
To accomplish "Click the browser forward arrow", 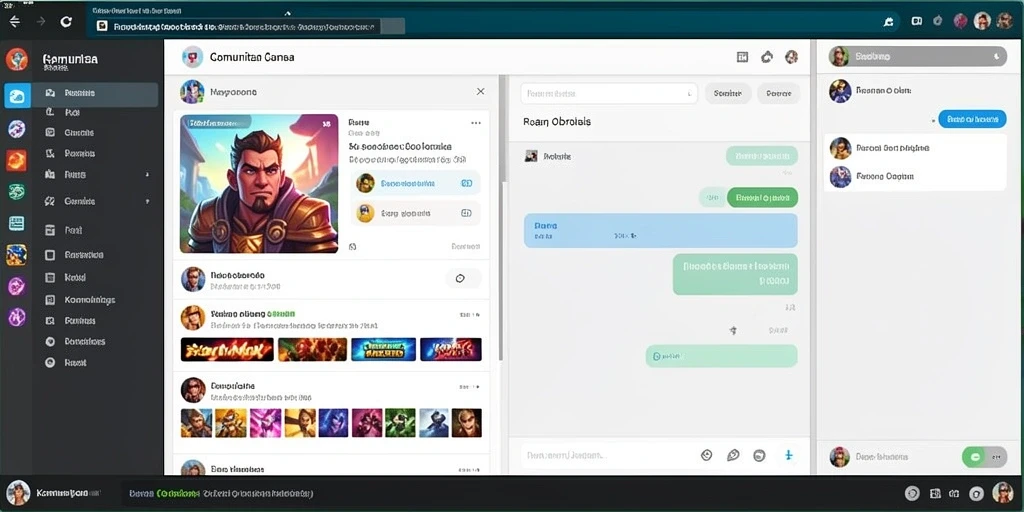I will (41, 22).
